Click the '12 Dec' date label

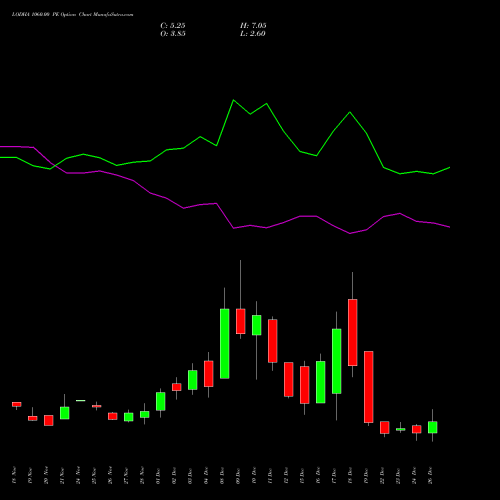pos(286,475)
